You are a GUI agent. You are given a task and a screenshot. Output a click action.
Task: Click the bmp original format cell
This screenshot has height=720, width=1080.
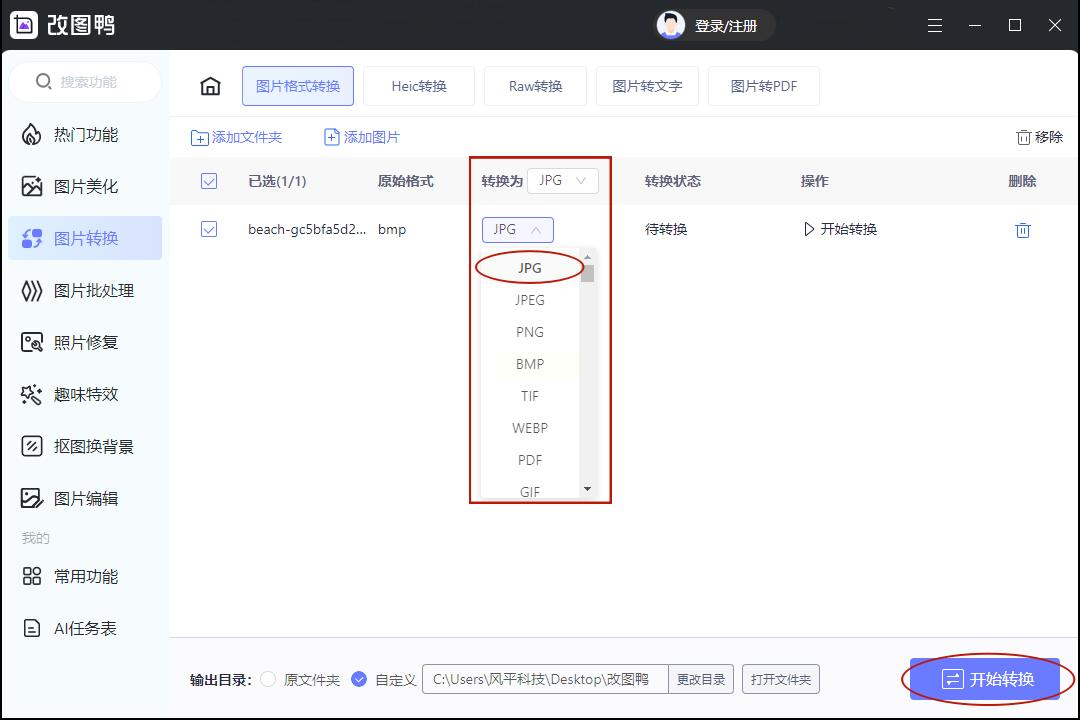392,229
